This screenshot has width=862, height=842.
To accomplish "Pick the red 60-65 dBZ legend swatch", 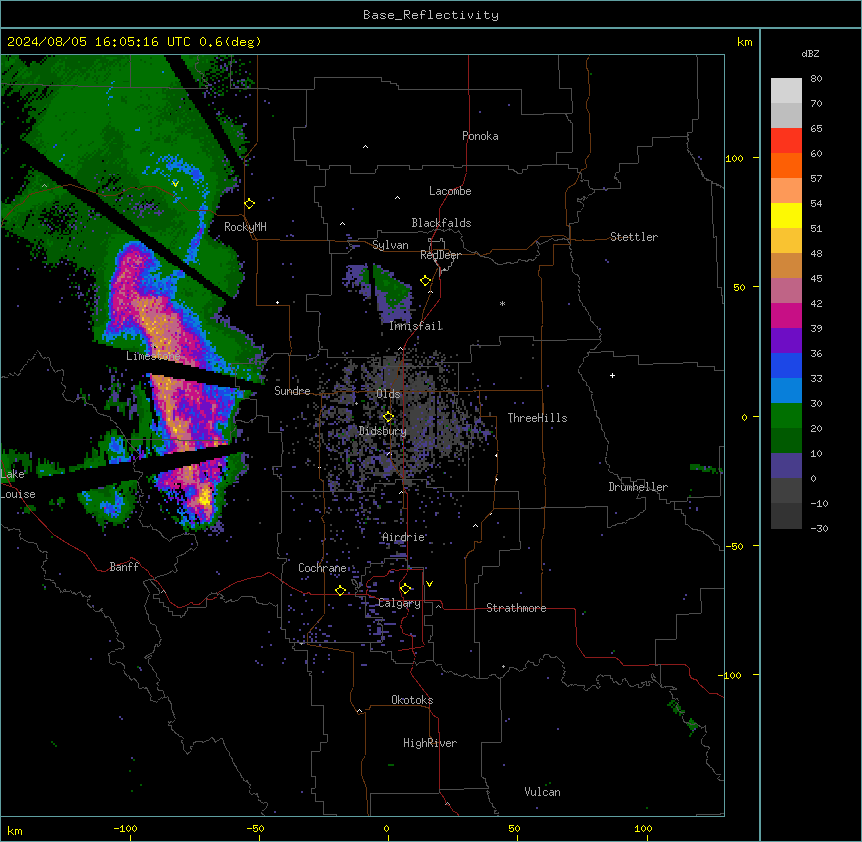I will 786,140.
